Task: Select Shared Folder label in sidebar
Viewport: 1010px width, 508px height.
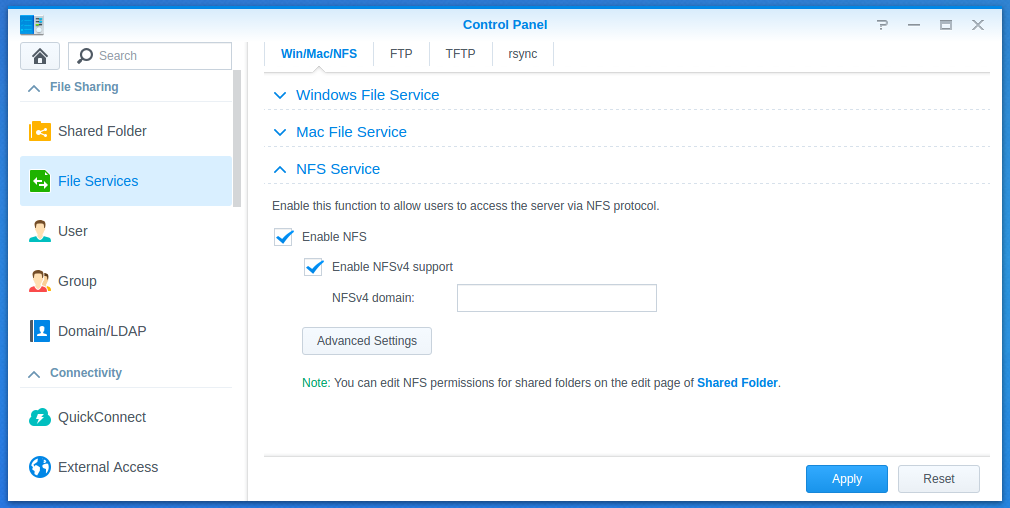Action: pyautogui.click(x=102, y=131)
